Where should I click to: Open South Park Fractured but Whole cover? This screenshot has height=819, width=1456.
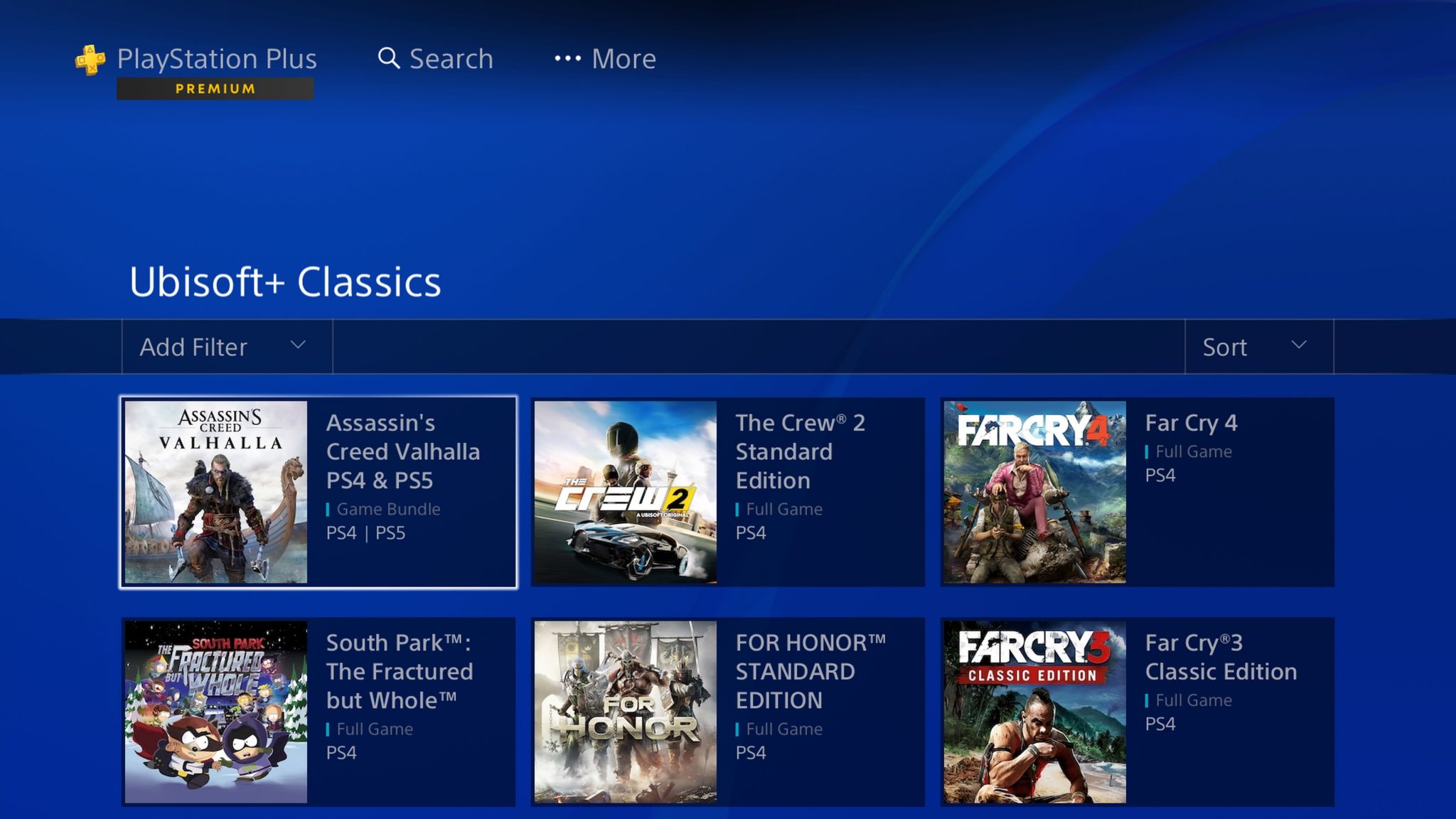(x=216, y=712)
